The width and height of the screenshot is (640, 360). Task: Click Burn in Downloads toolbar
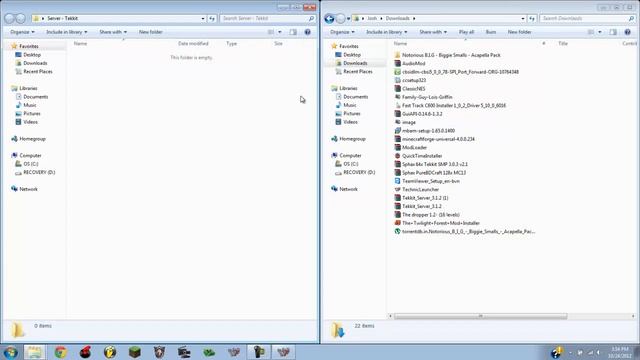coord(491,32)
